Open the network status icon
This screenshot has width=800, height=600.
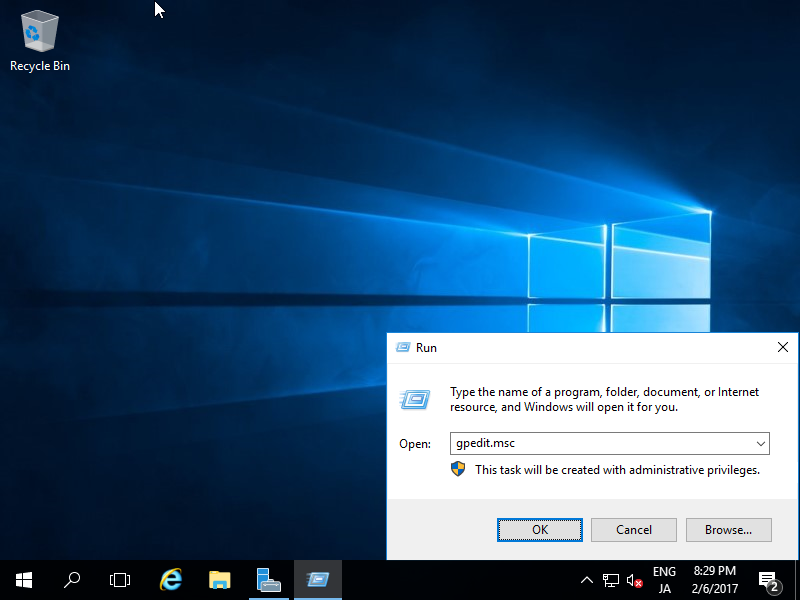[611, 580]
